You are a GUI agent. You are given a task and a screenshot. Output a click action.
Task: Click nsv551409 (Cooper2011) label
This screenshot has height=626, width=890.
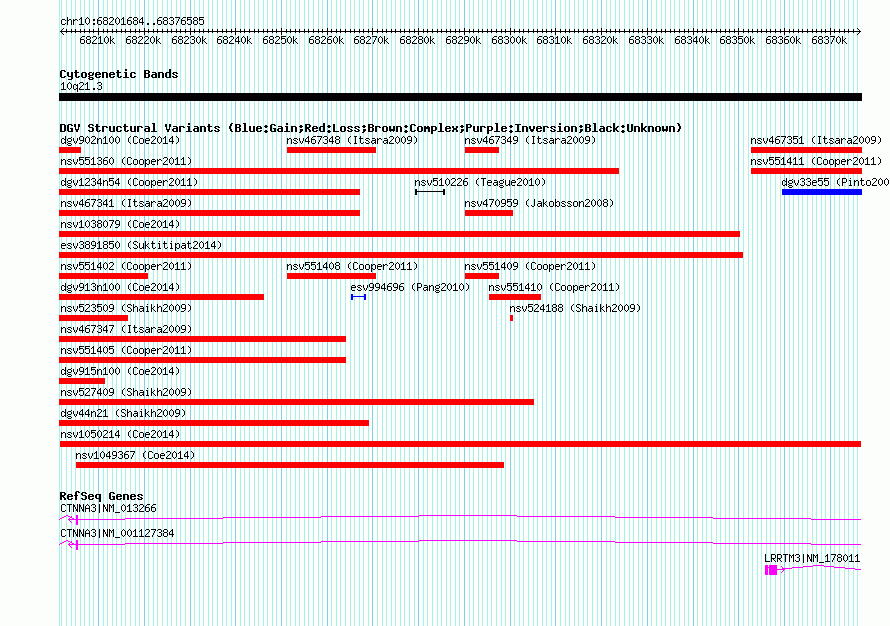530,267
